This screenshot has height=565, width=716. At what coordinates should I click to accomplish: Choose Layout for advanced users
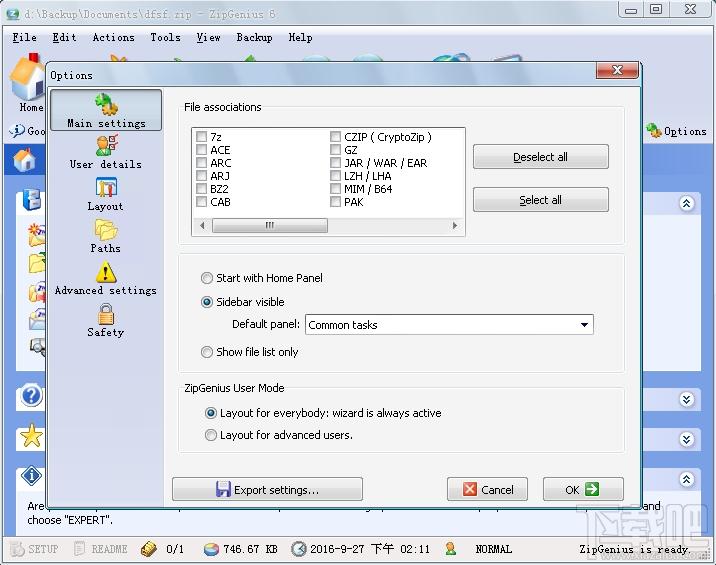[211, 435]
